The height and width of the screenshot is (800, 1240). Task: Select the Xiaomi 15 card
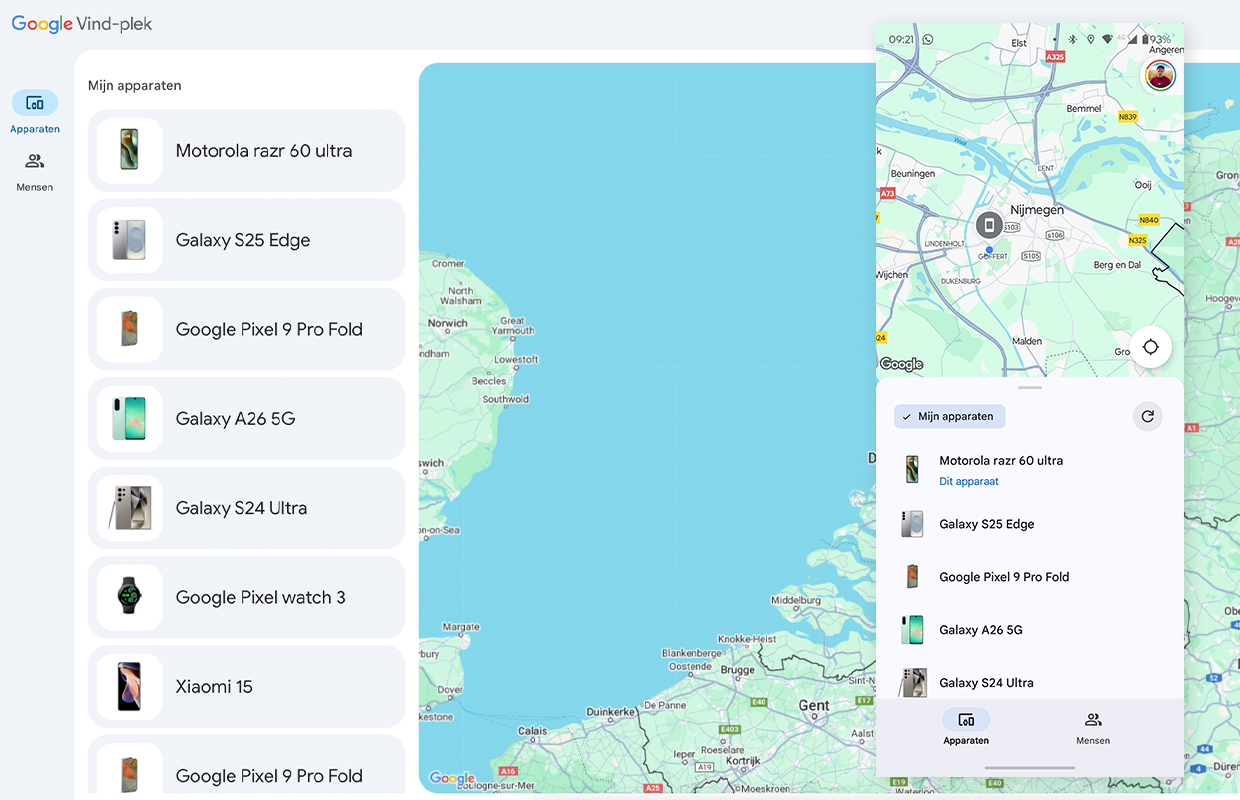pyautogui.click(x=246, y=687)
